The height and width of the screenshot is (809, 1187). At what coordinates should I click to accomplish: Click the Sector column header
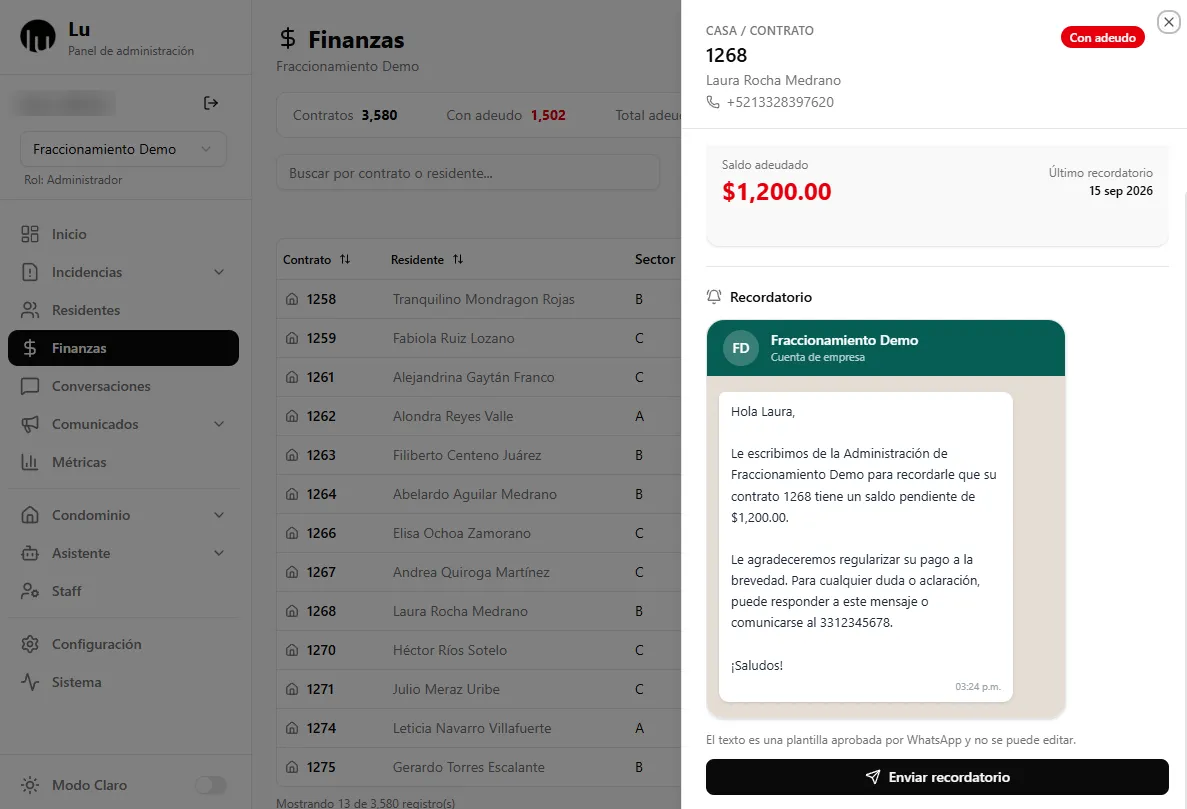(655, 259)
